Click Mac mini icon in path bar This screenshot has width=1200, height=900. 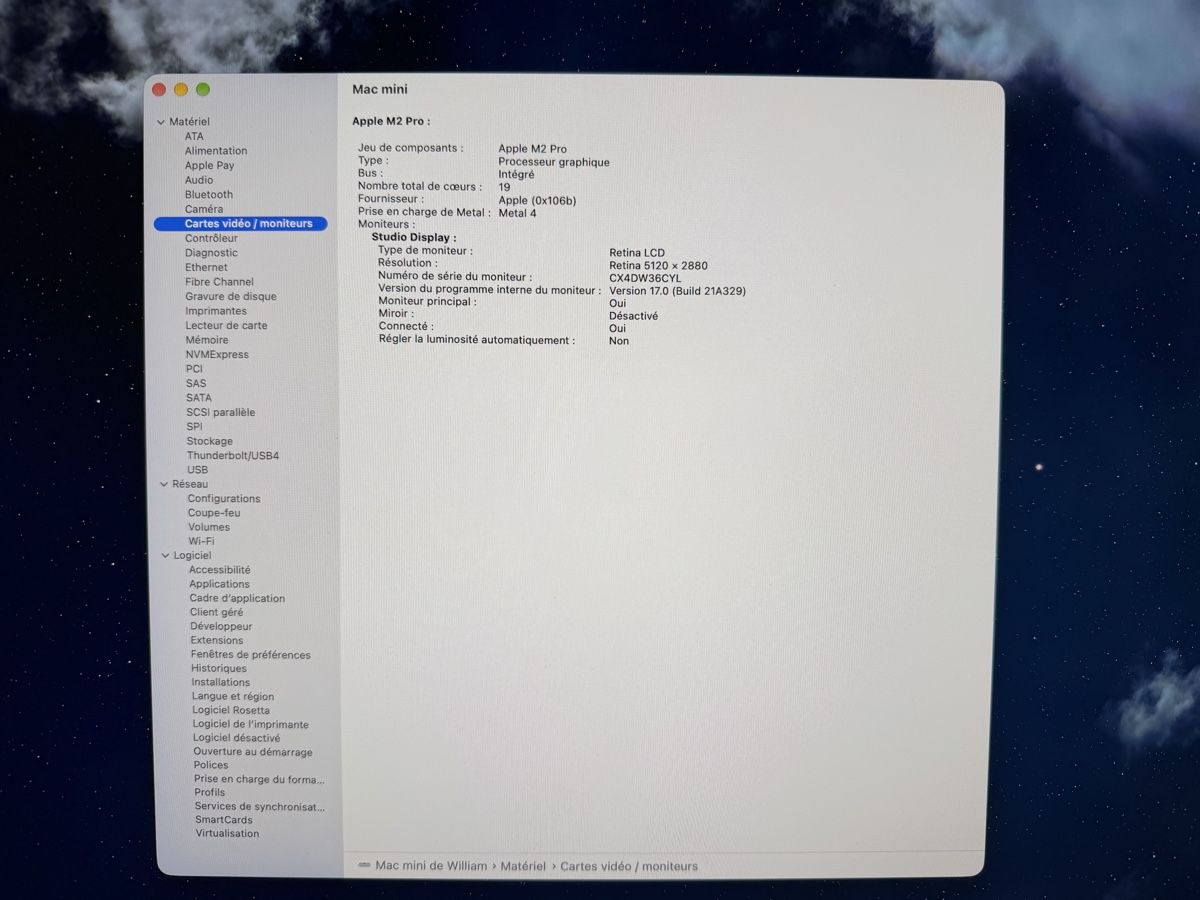tap(364, 866)
